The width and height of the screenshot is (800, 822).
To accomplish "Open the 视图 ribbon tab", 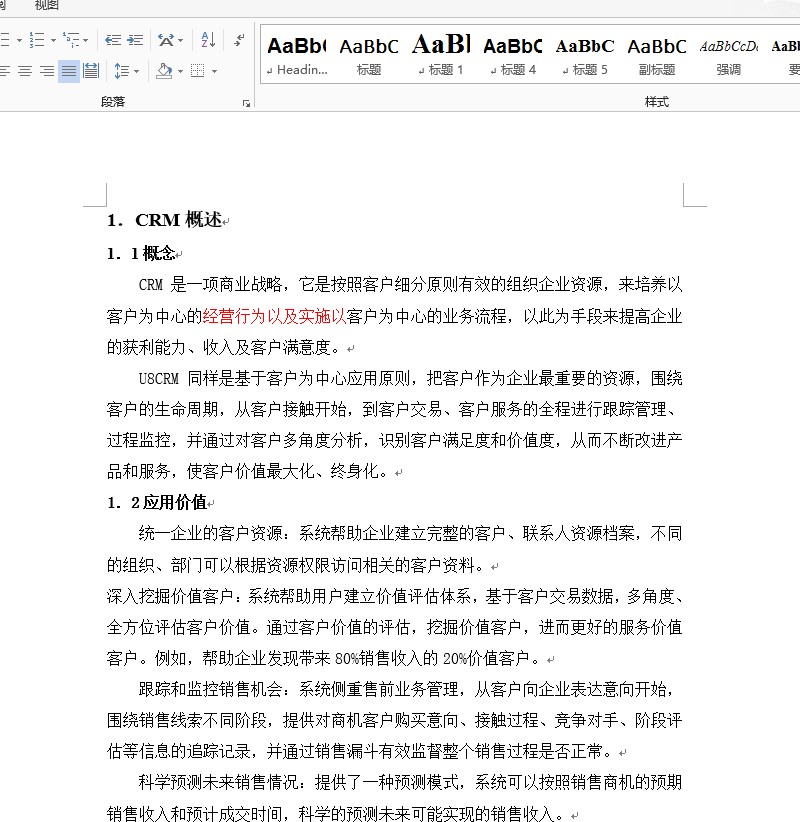I will pyautogui.click(x=46, y=5).
